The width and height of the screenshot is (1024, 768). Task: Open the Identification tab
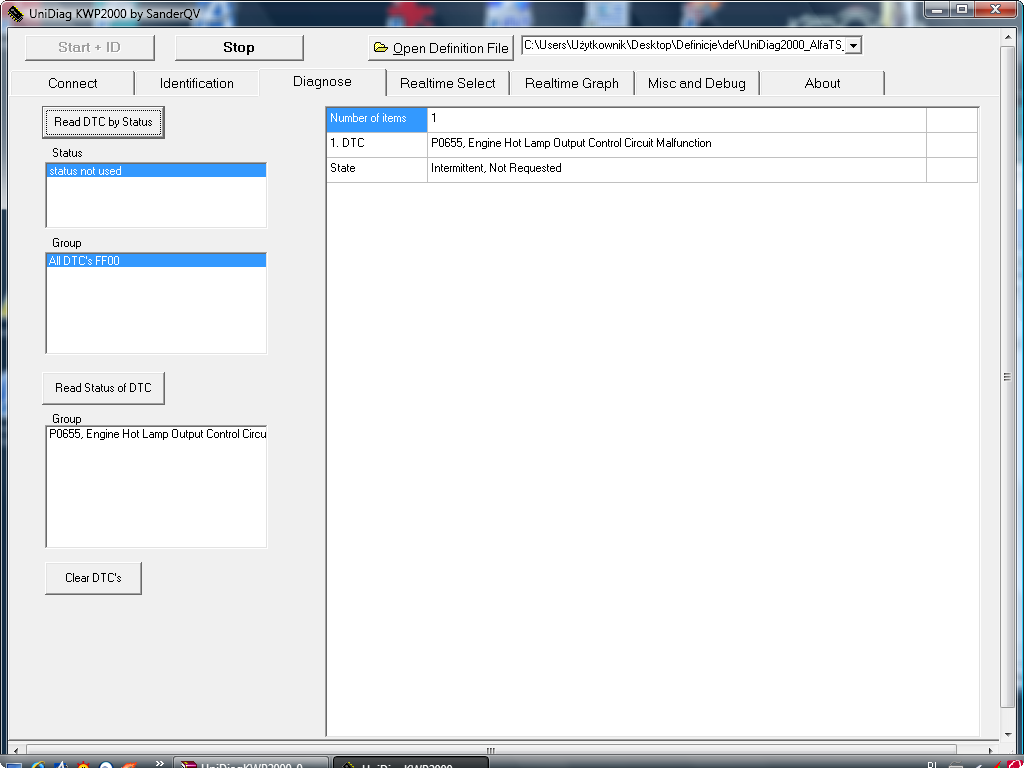(197, 84)
